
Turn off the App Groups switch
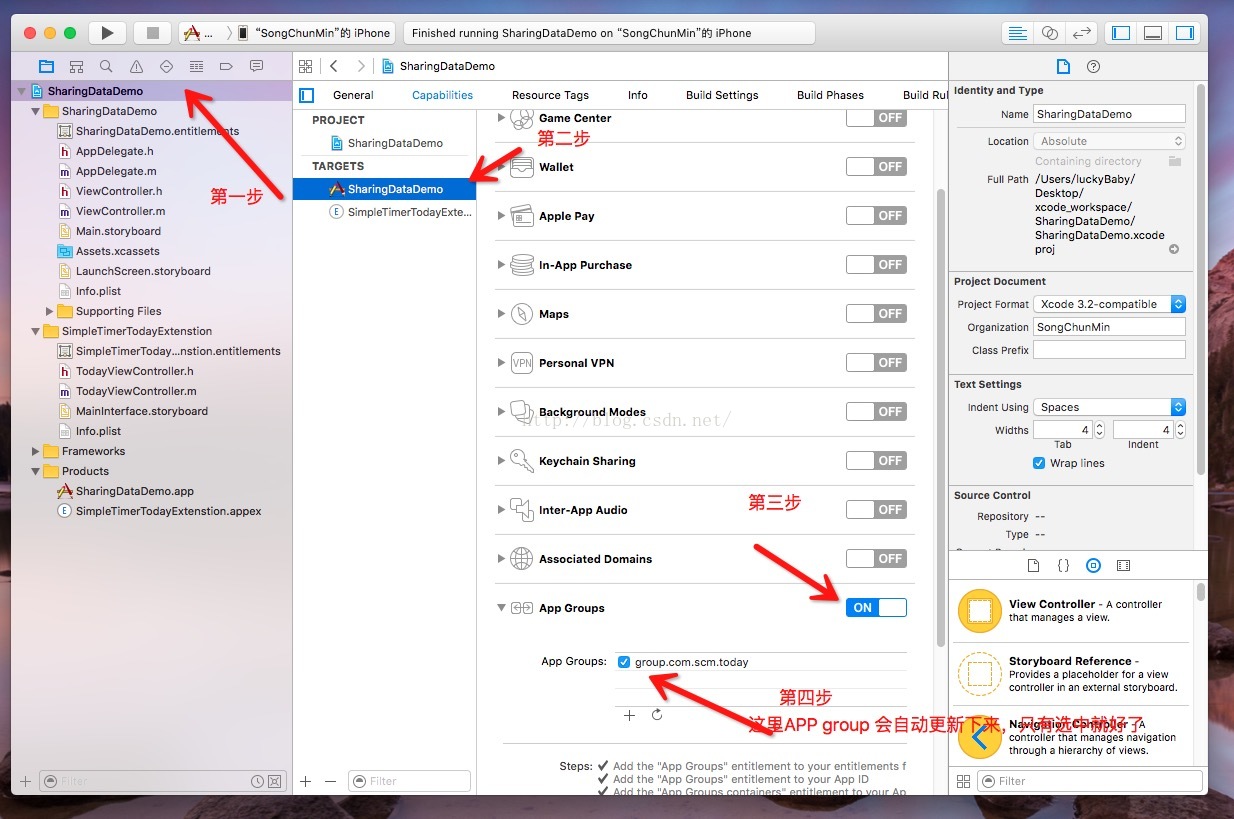[x=876, y=607]
